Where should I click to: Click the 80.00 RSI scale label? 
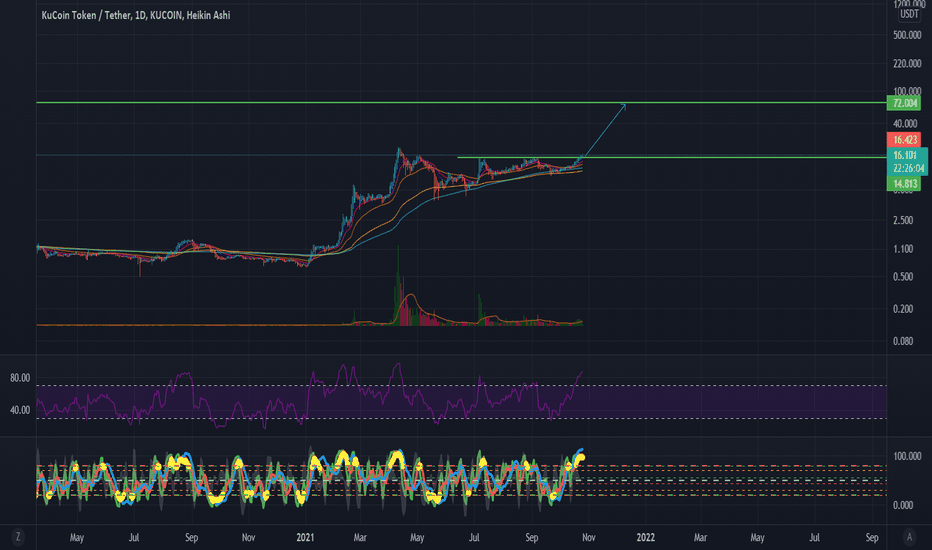click(20, 378)
